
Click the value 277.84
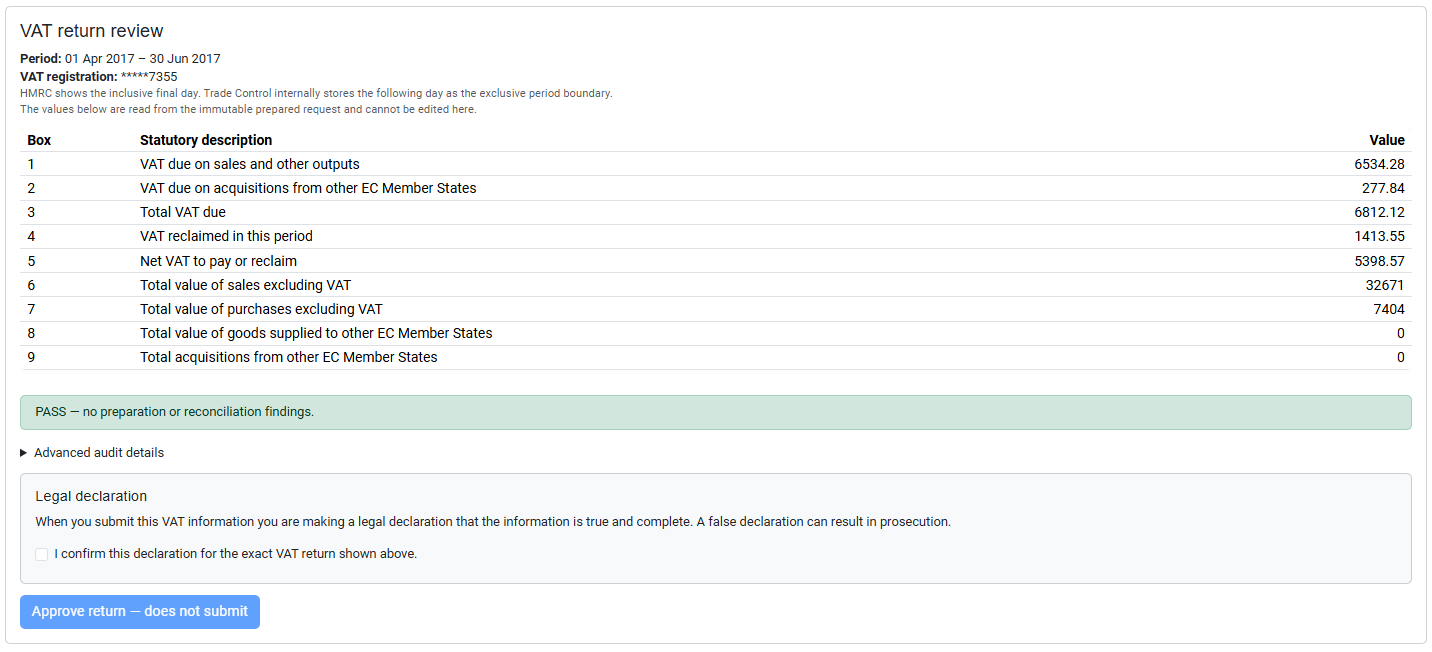[x=1383, y=188]
